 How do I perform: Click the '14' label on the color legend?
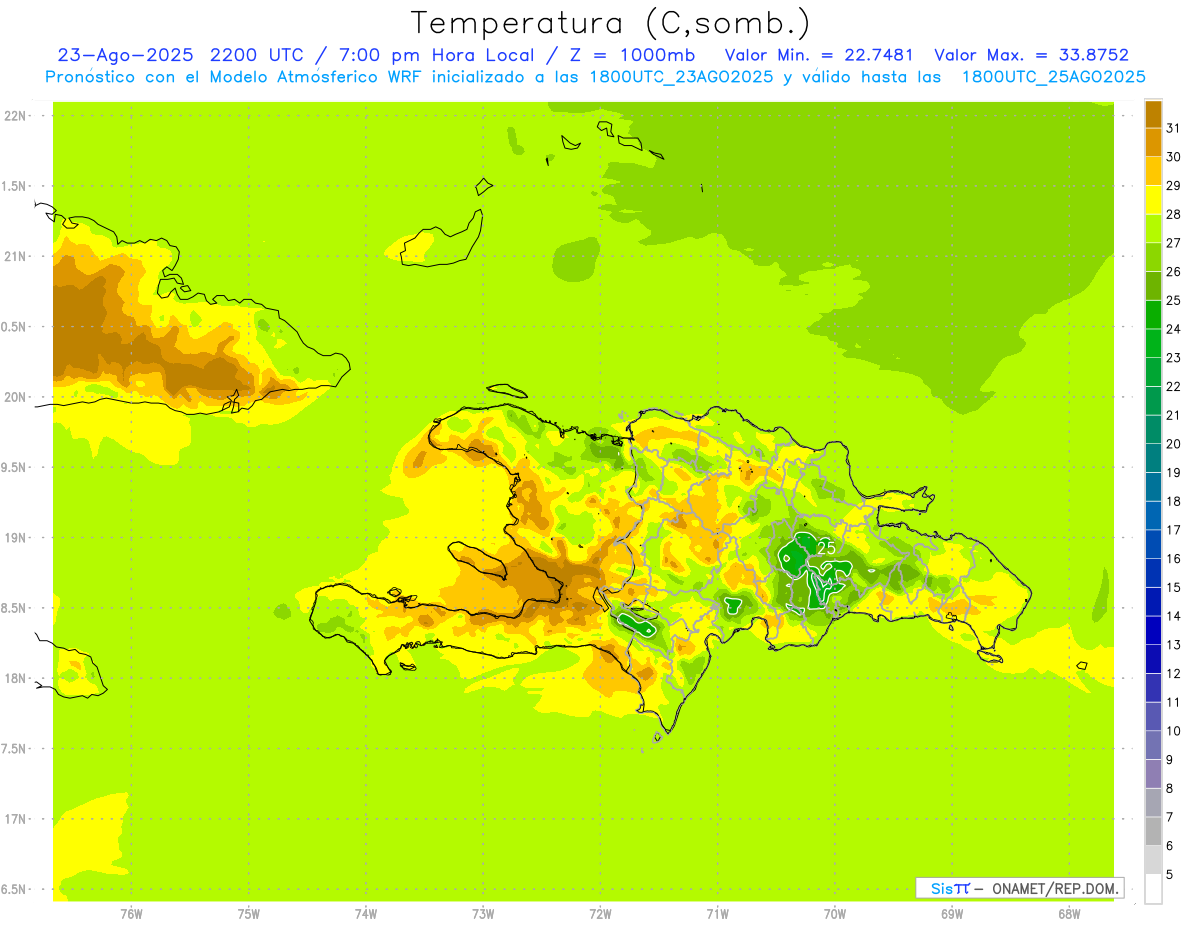pos(1174,616)
